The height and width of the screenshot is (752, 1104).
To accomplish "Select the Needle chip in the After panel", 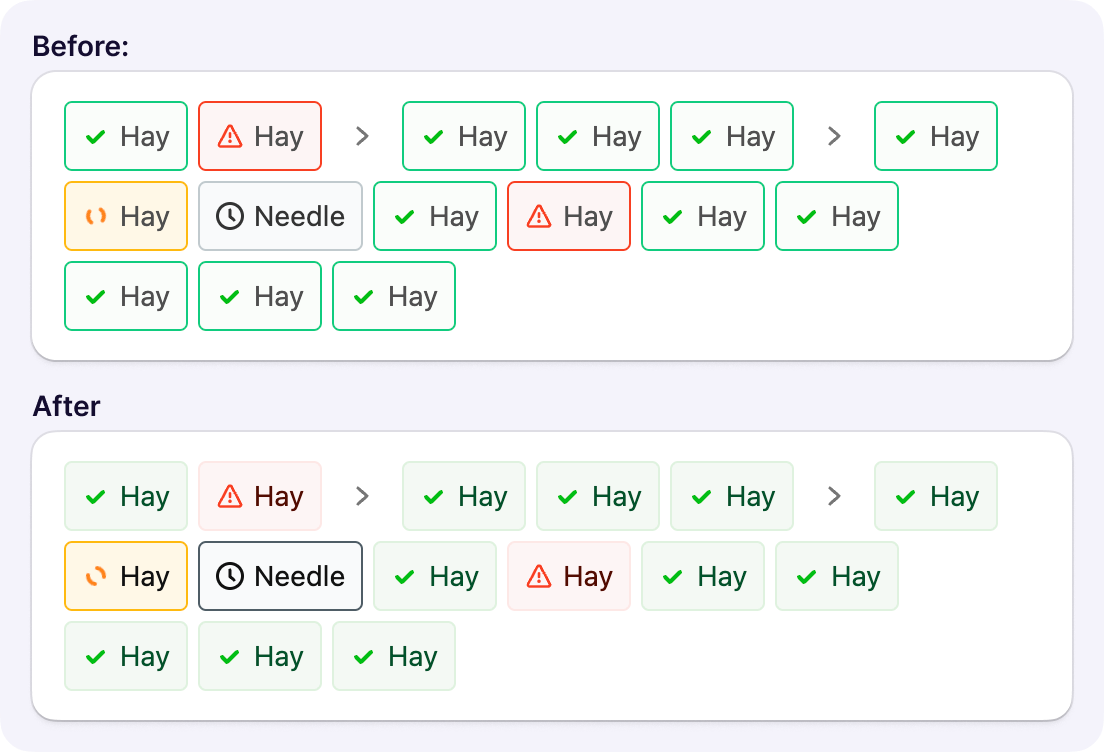I will [280, 576].
